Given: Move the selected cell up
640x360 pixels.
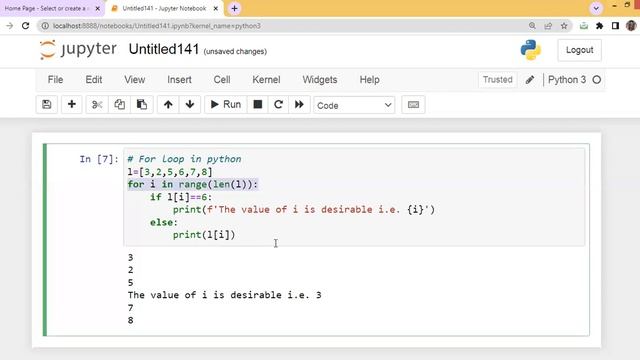Looking at the screenshot, I should coord(168,104).
